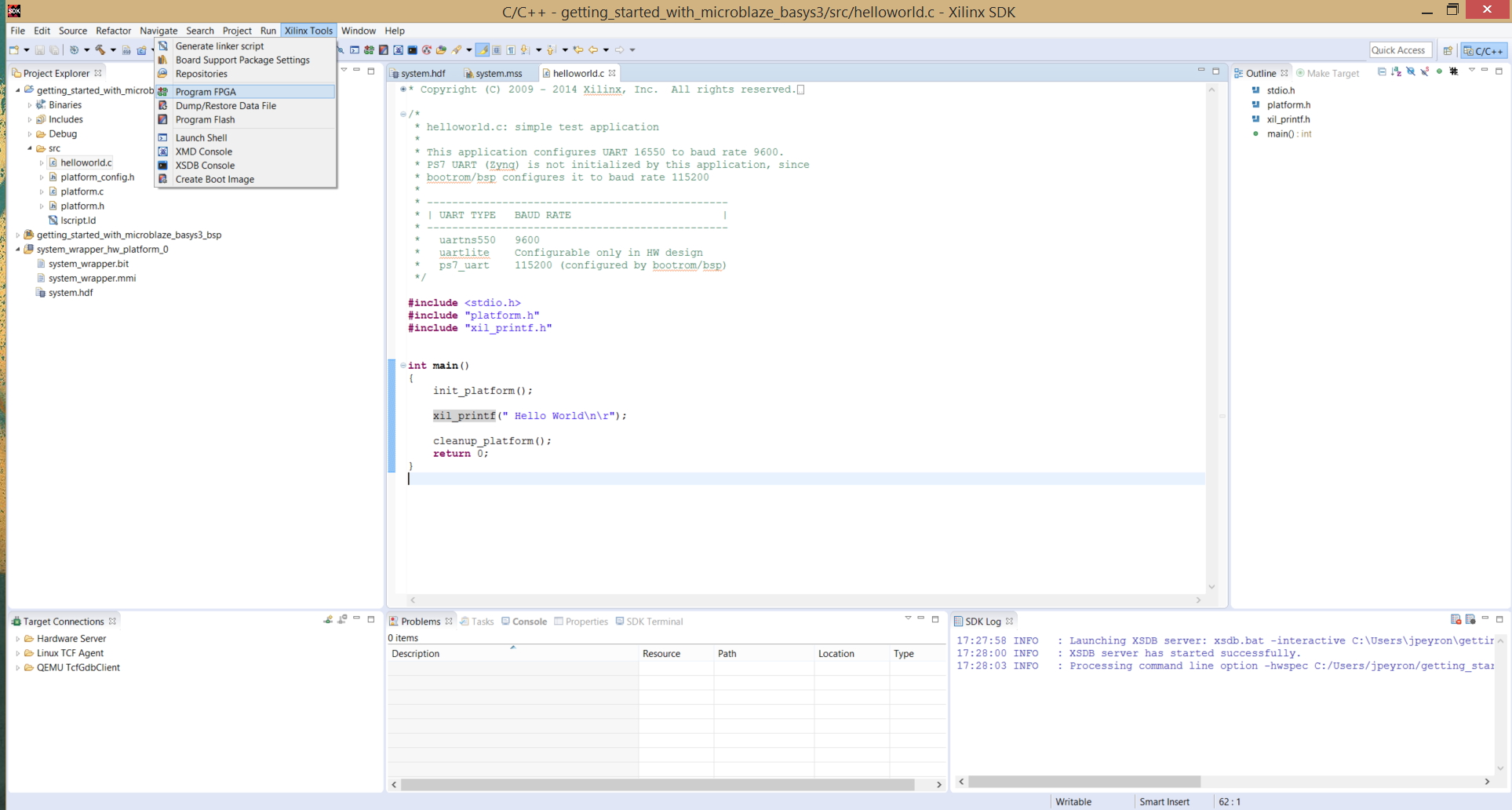Open the Console tab in bottom panel
Viewport: 1512px width, 810px height.
[524, 622]
